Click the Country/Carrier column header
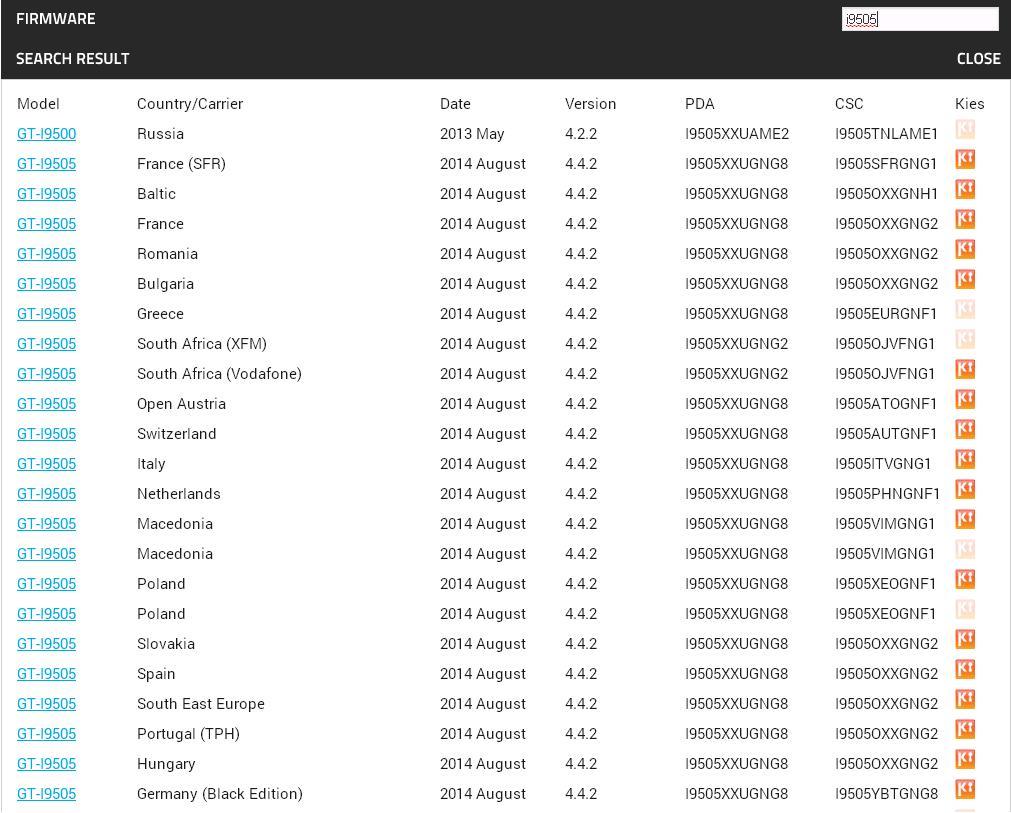 190,104
